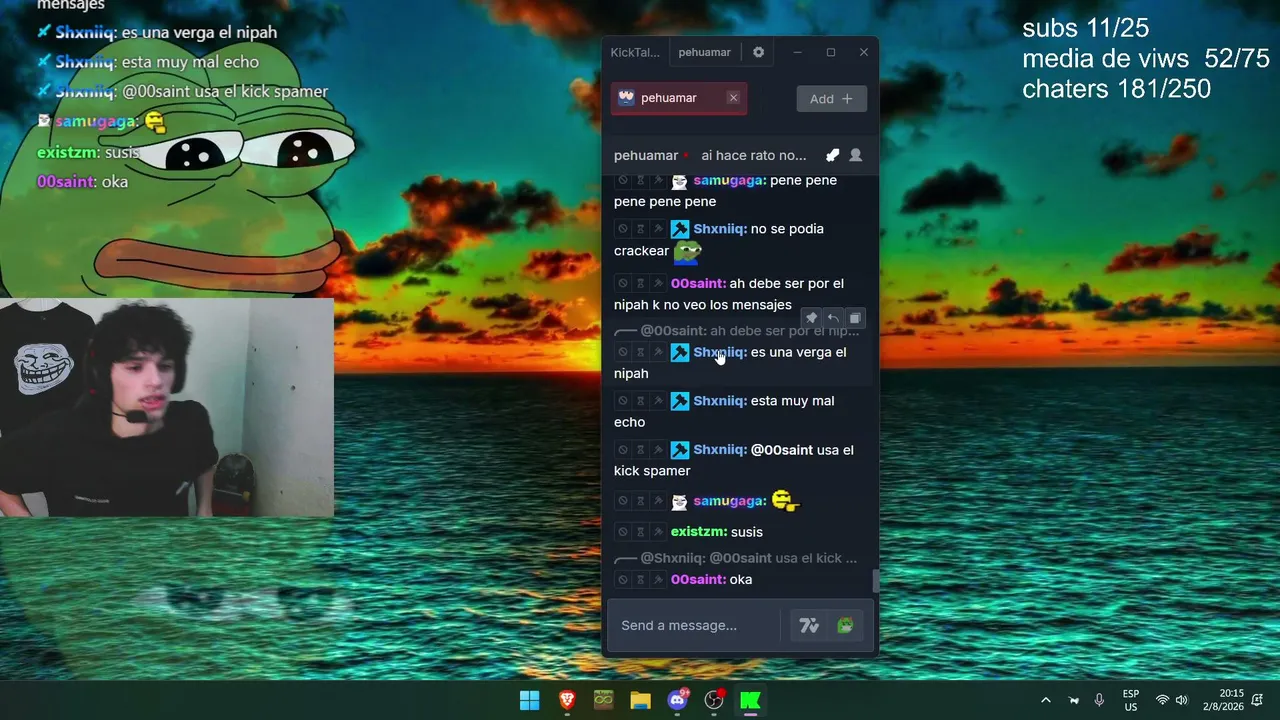
Task: Open 00saint username on 'oka' message
Action: 699,580
